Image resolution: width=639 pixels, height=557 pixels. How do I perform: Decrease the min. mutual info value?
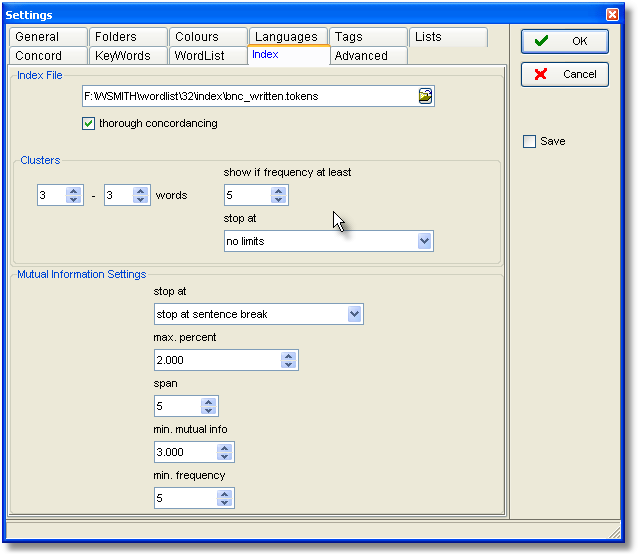[225, 456]
